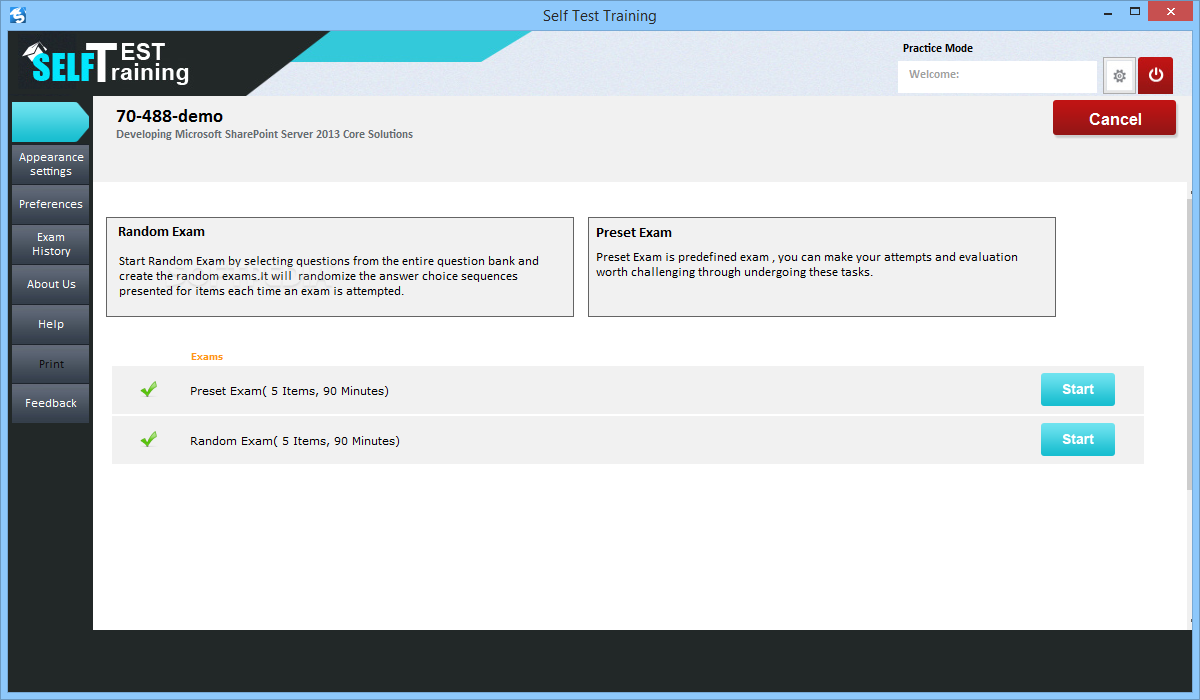
Task: Click green checkmark beside Random Exam
Action: point(149,439)
